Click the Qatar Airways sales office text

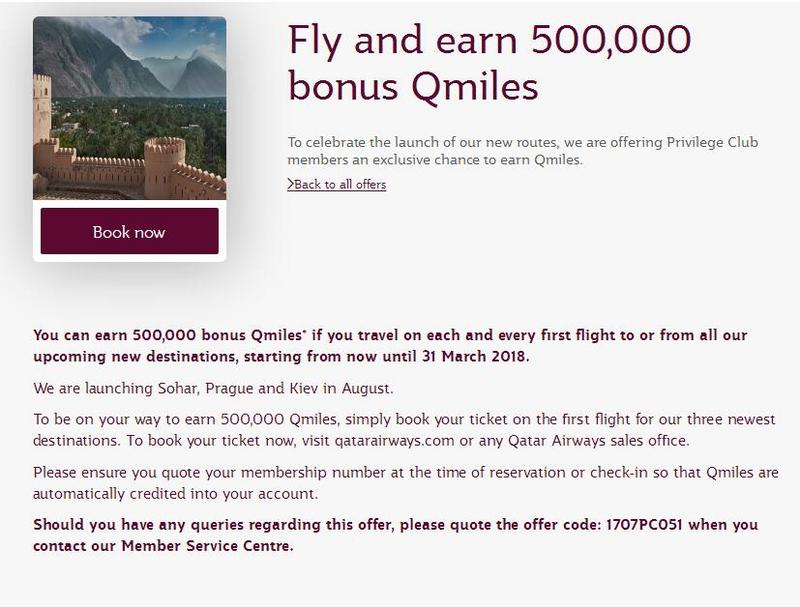(x=597, y=440)
